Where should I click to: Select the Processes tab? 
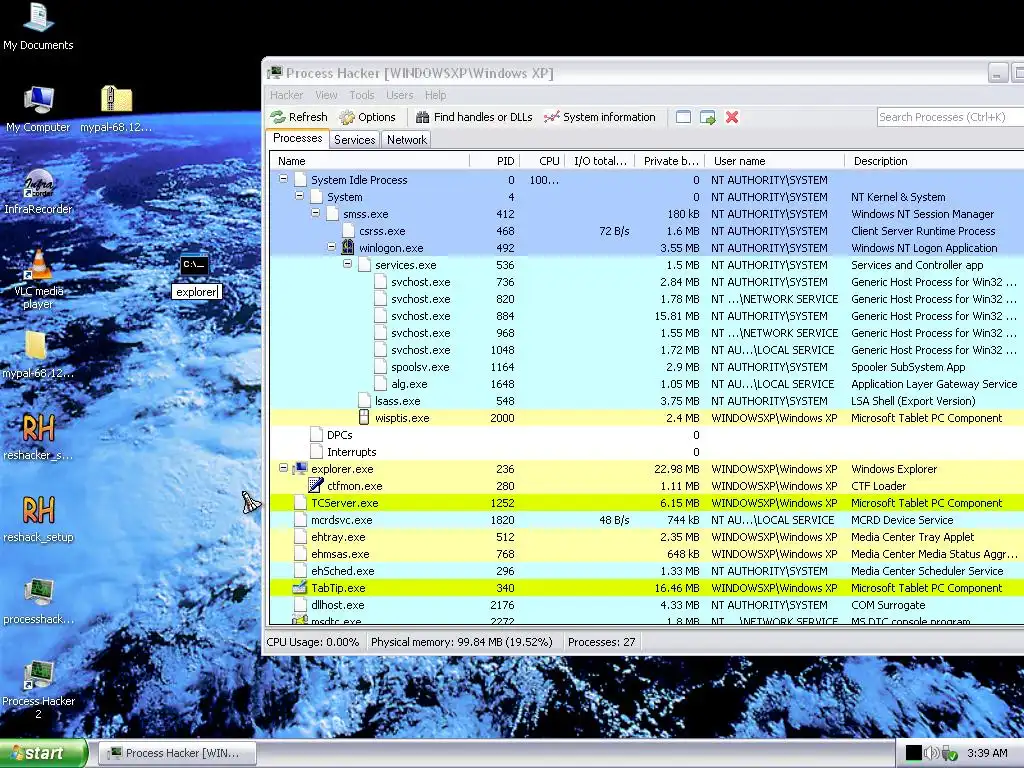tap(298, 138)
